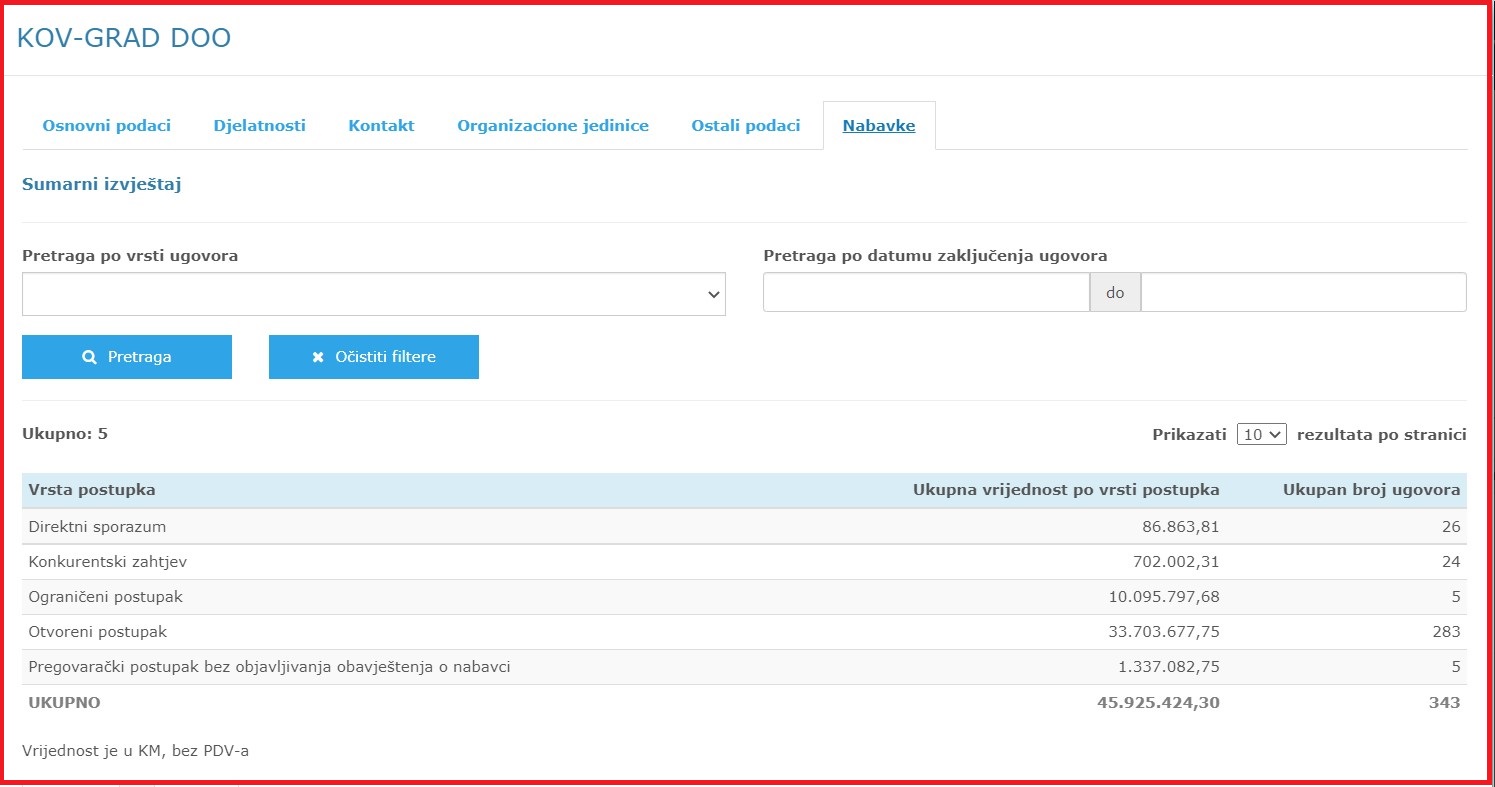Image resolution: width=1495 pixels, height=787 pixels.
Task: Select the Konkurentski zahtjev row label
Action: point(108,562)
